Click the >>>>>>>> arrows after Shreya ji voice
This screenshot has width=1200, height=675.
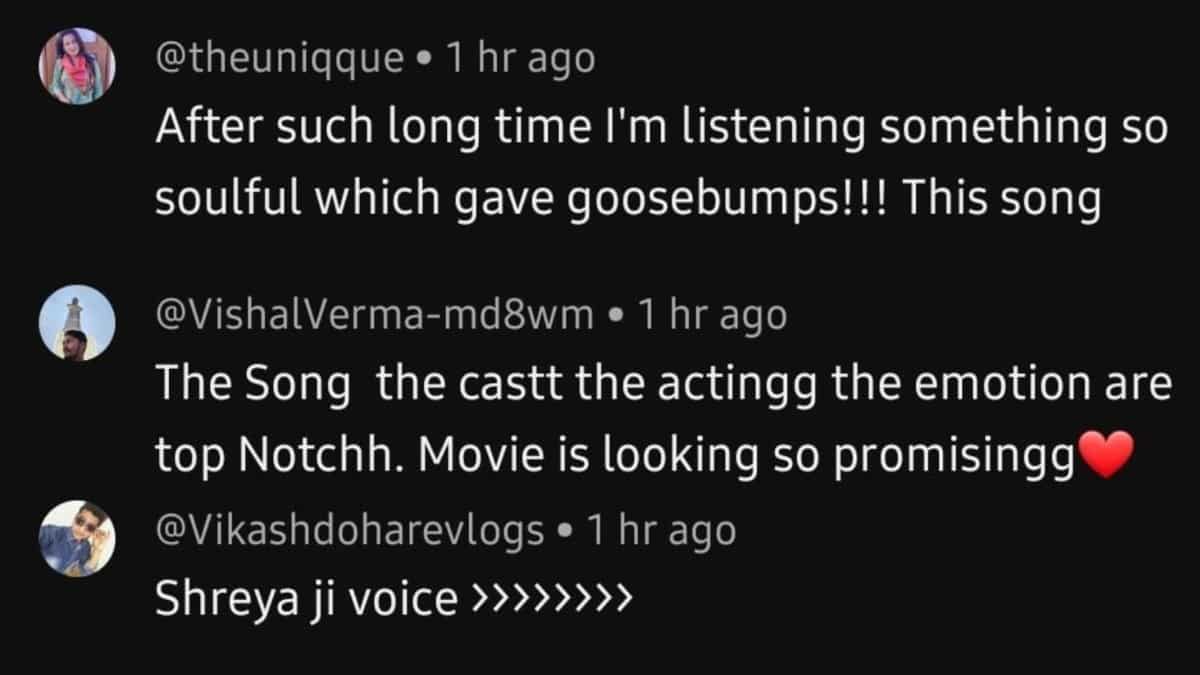551,600
